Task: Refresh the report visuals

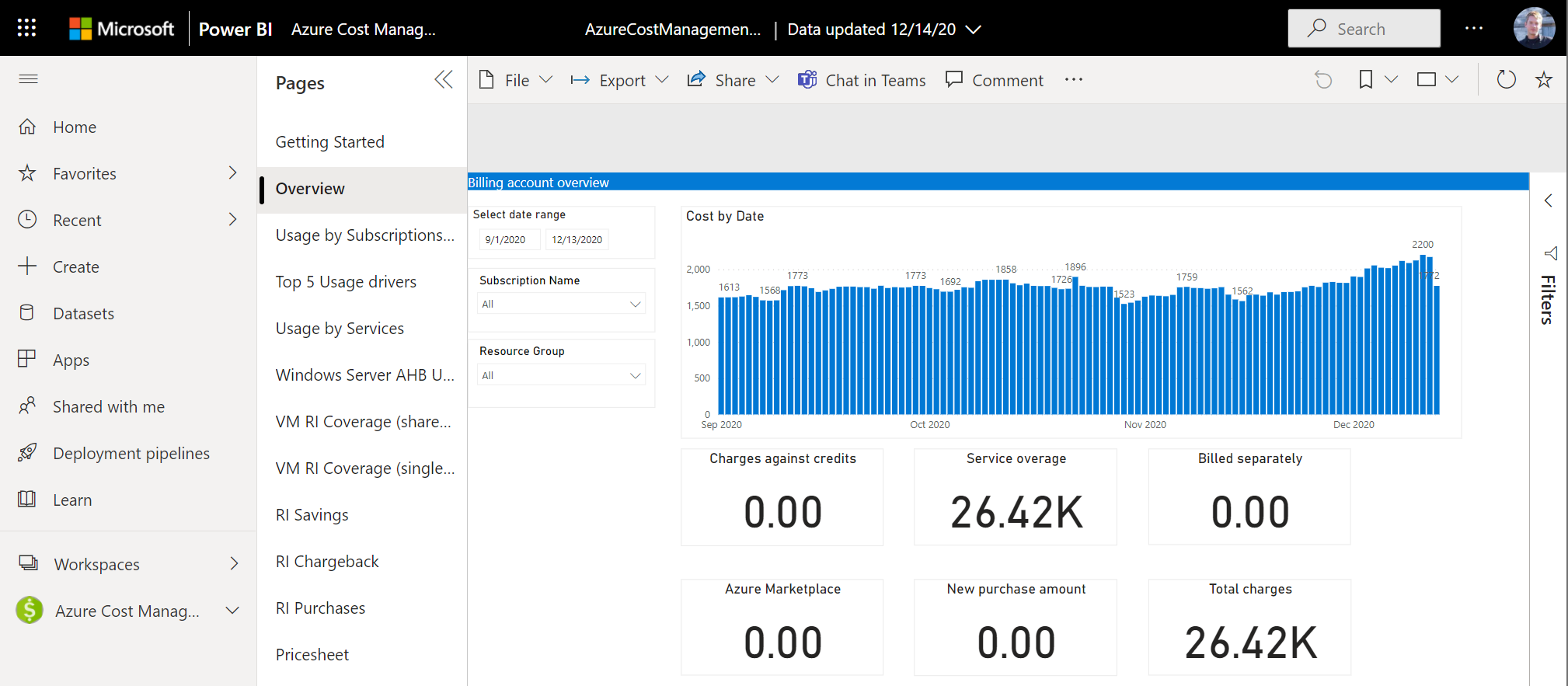Action: tap(1506, 79)
